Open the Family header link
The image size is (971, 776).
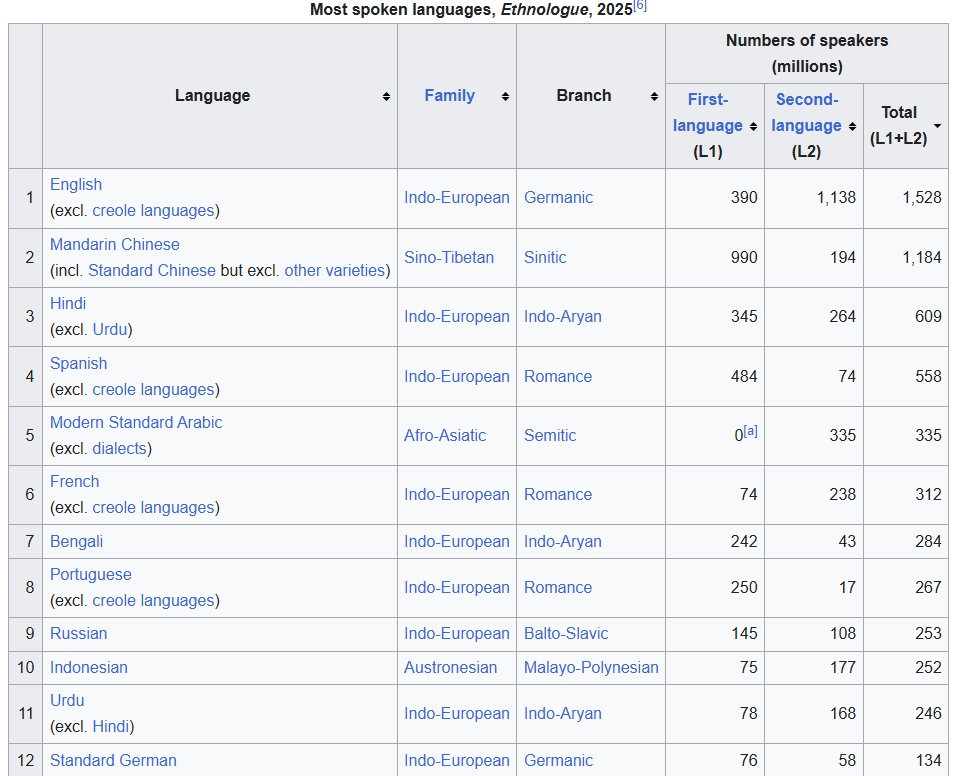coord(450,95)
